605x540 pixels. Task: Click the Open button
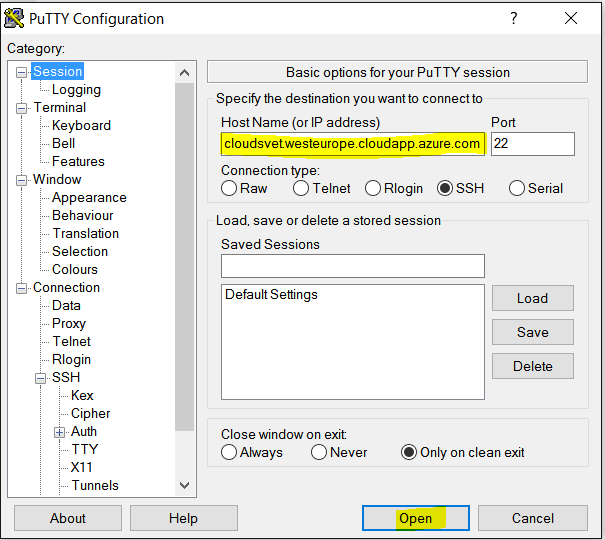tap(416, 518)
